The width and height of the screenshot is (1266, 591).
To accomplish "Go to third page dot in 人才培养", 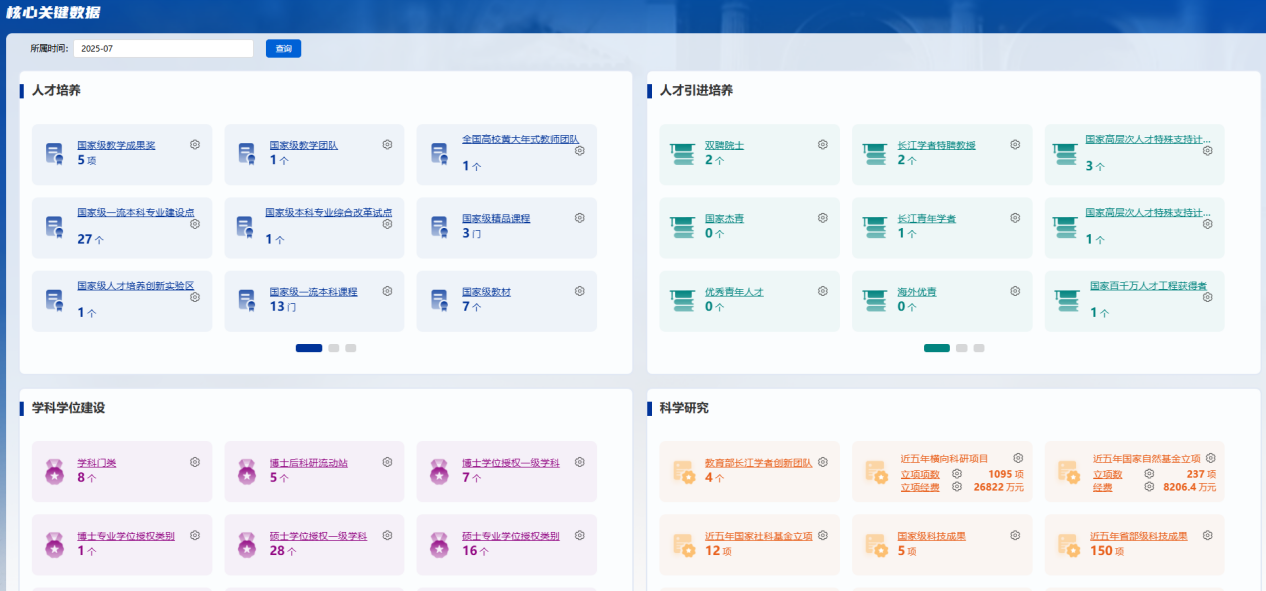I will click(351, 348).
